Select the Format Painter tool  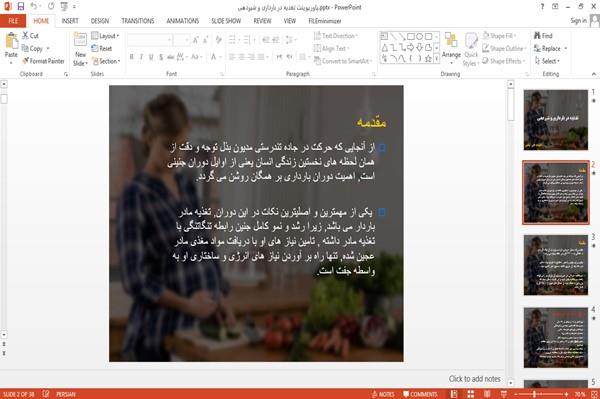click(x=43, y=61)
